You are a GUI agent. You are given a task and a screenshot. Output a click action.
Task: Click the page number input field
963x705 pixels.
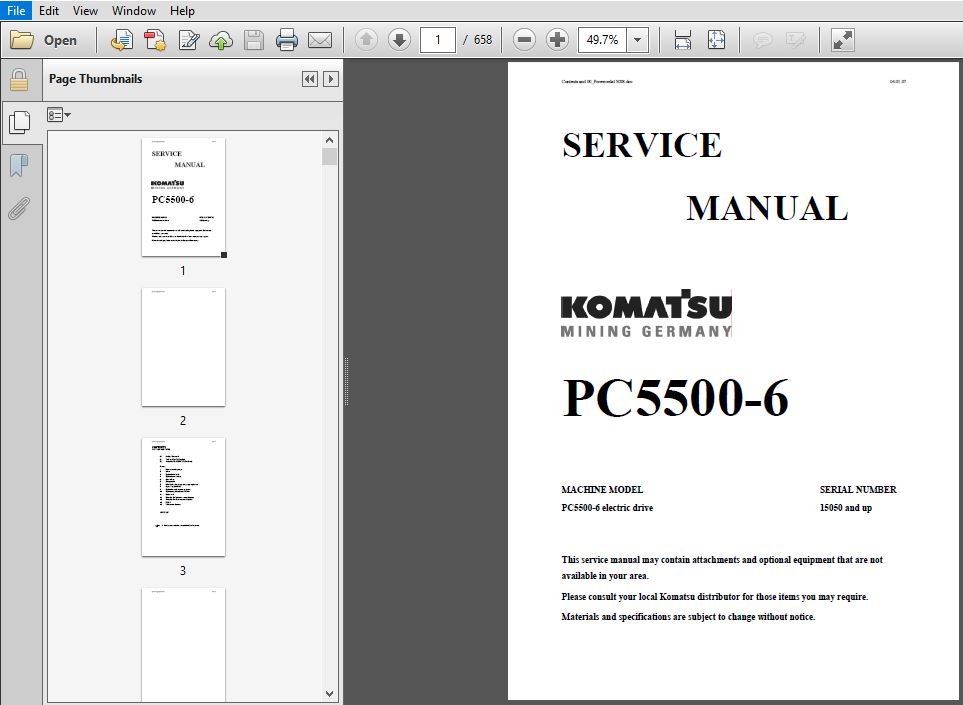(x=438, y=40)
